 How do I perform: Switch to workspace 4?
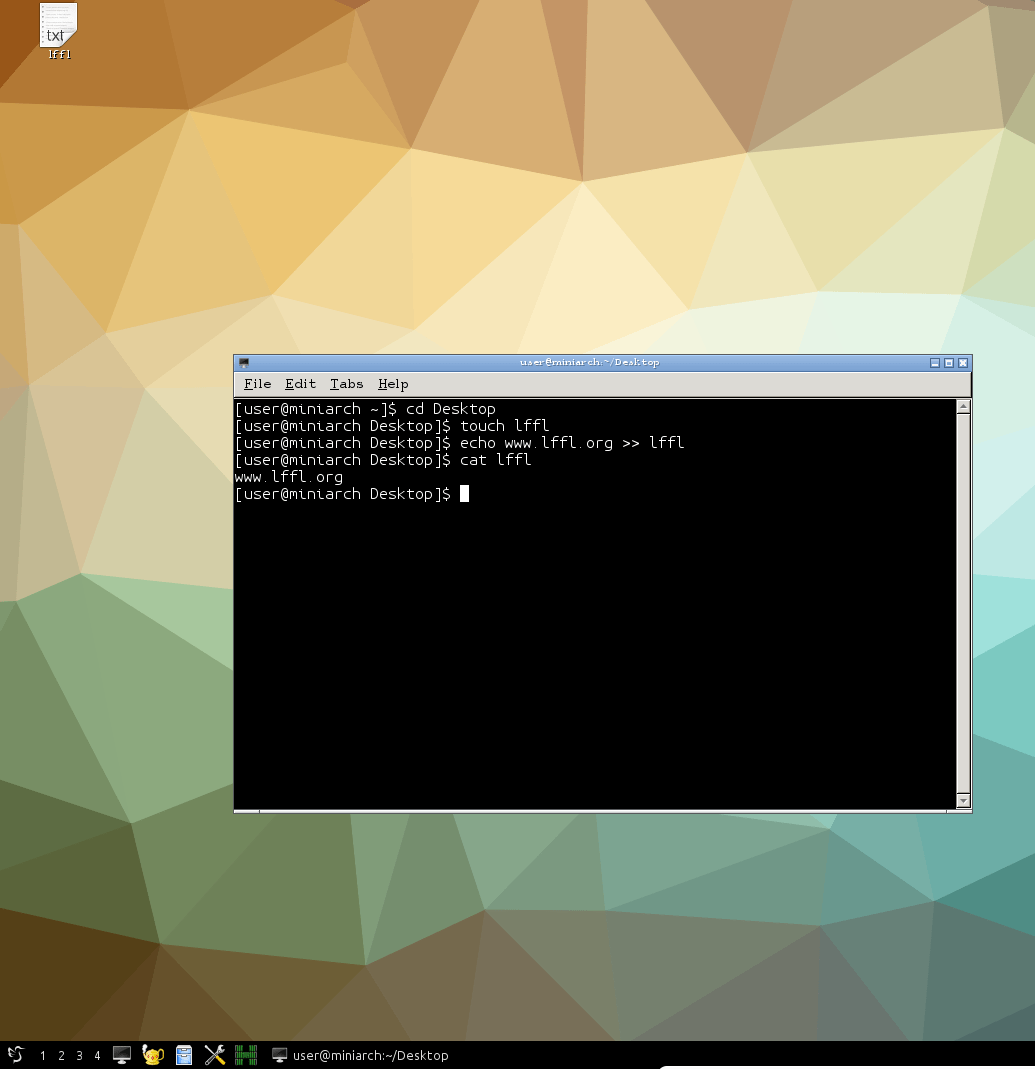pyautogui.click(x=97, y=1055)
